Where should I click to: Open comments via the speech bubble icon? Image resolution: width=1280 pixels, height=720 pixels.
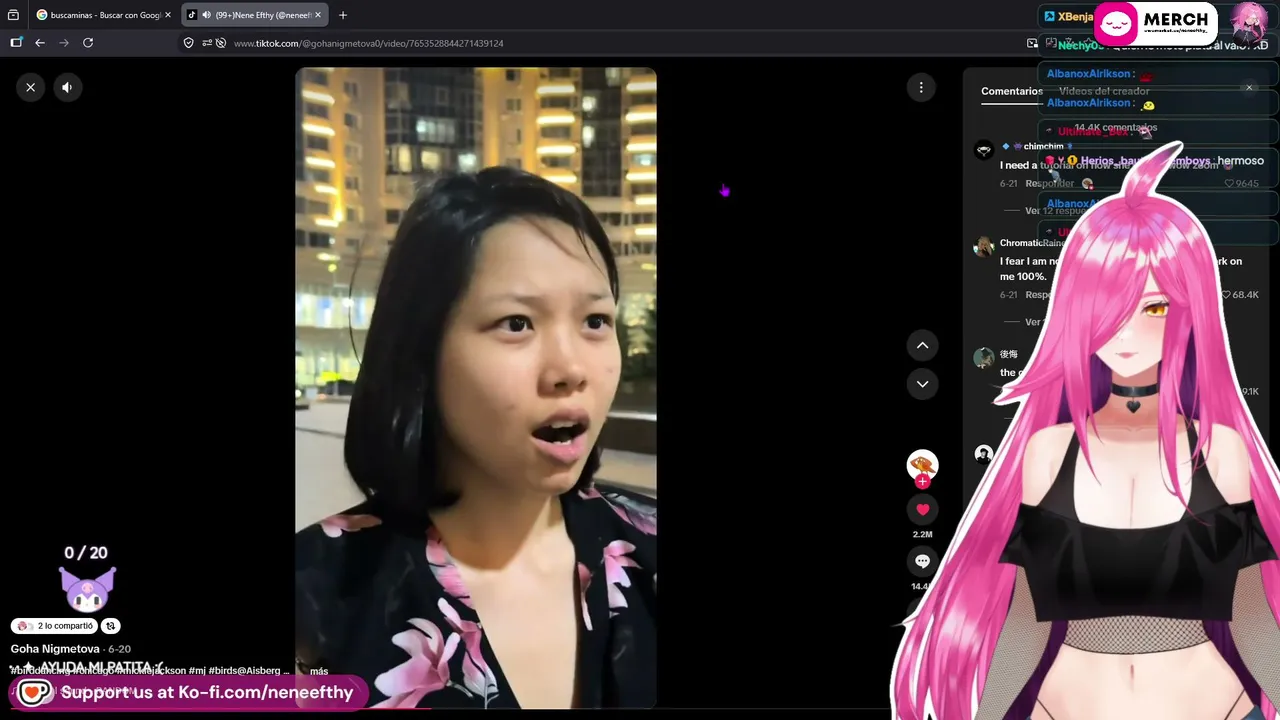pyautogui.click(x=922, y=561)
